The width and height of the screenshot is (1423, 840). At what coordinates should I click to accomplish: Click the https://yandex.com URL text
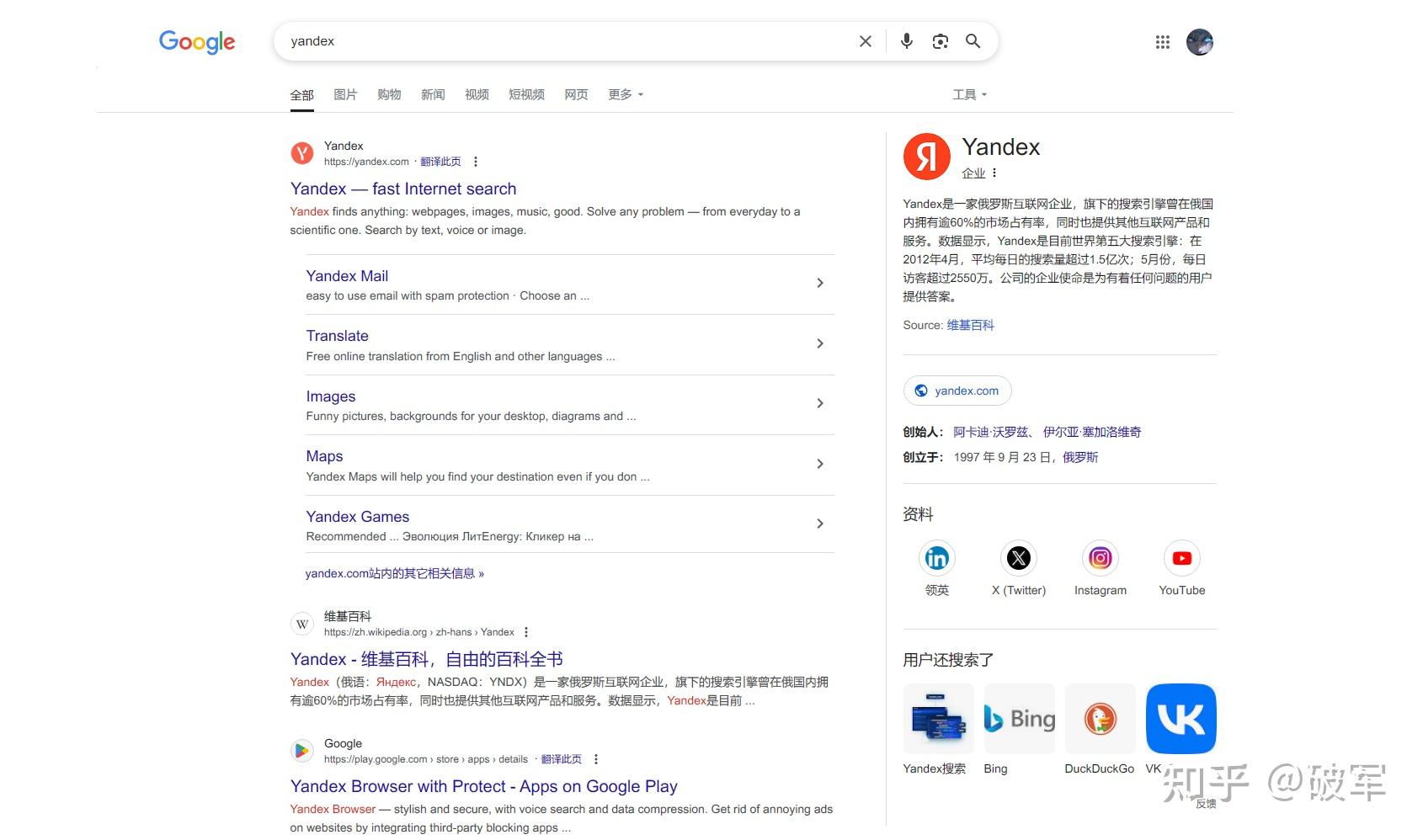pos(366,162)
